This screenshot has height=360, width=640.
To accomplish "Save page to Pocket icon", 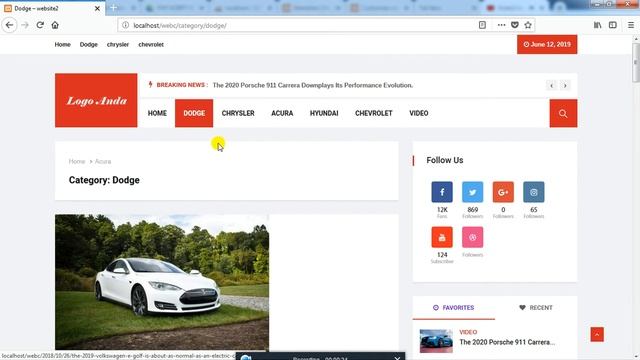I will pyautogui.click(x=515, y=25).
